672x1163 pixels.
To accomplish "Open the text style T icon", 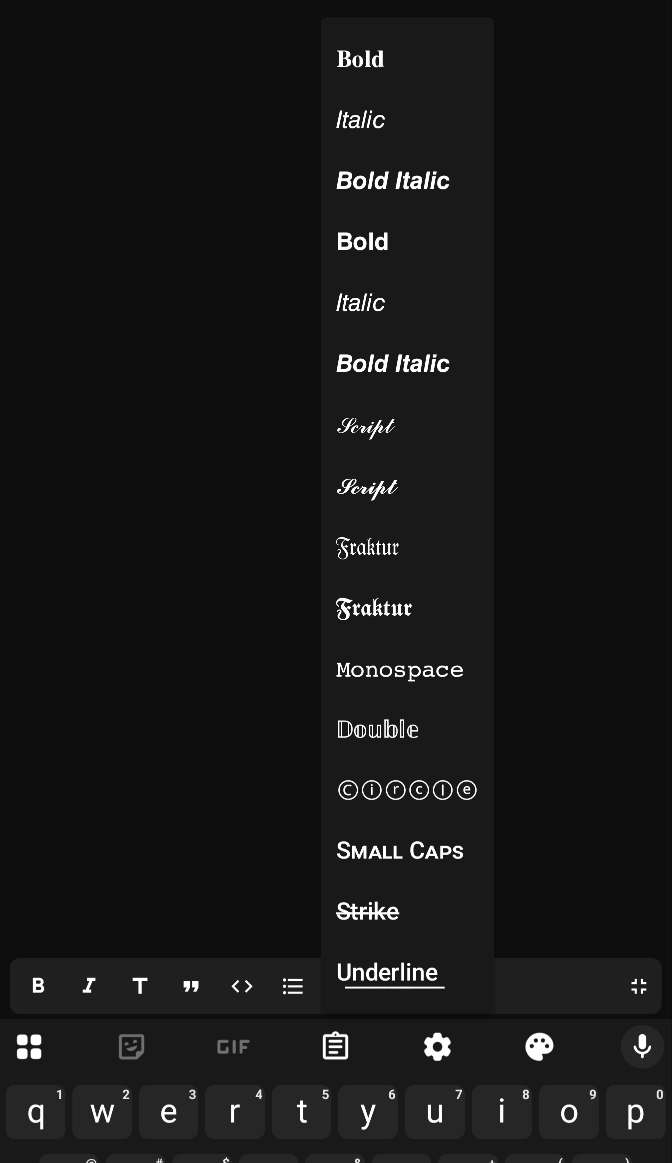I will pyautogui.click(x=140, y=986).
